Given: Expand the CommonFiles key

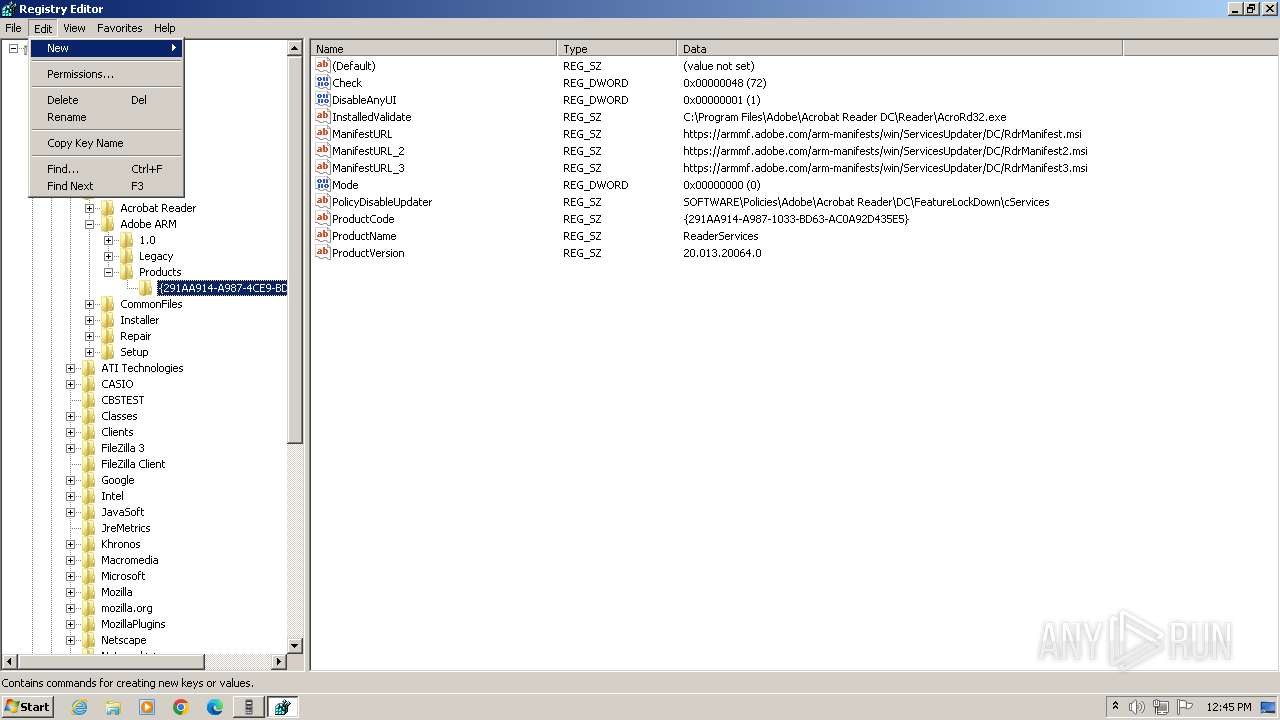Looking at the screenshot, I should (89, 304).
